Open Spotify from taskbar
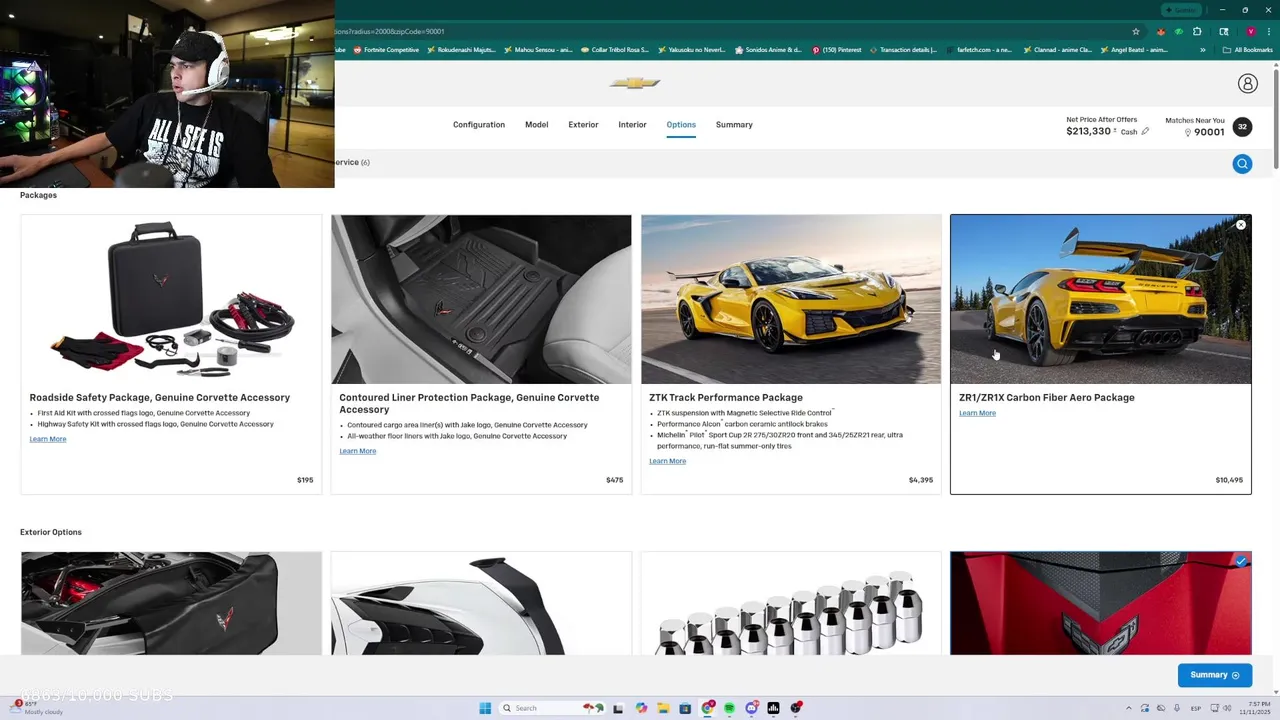 [x=729, y=708]
